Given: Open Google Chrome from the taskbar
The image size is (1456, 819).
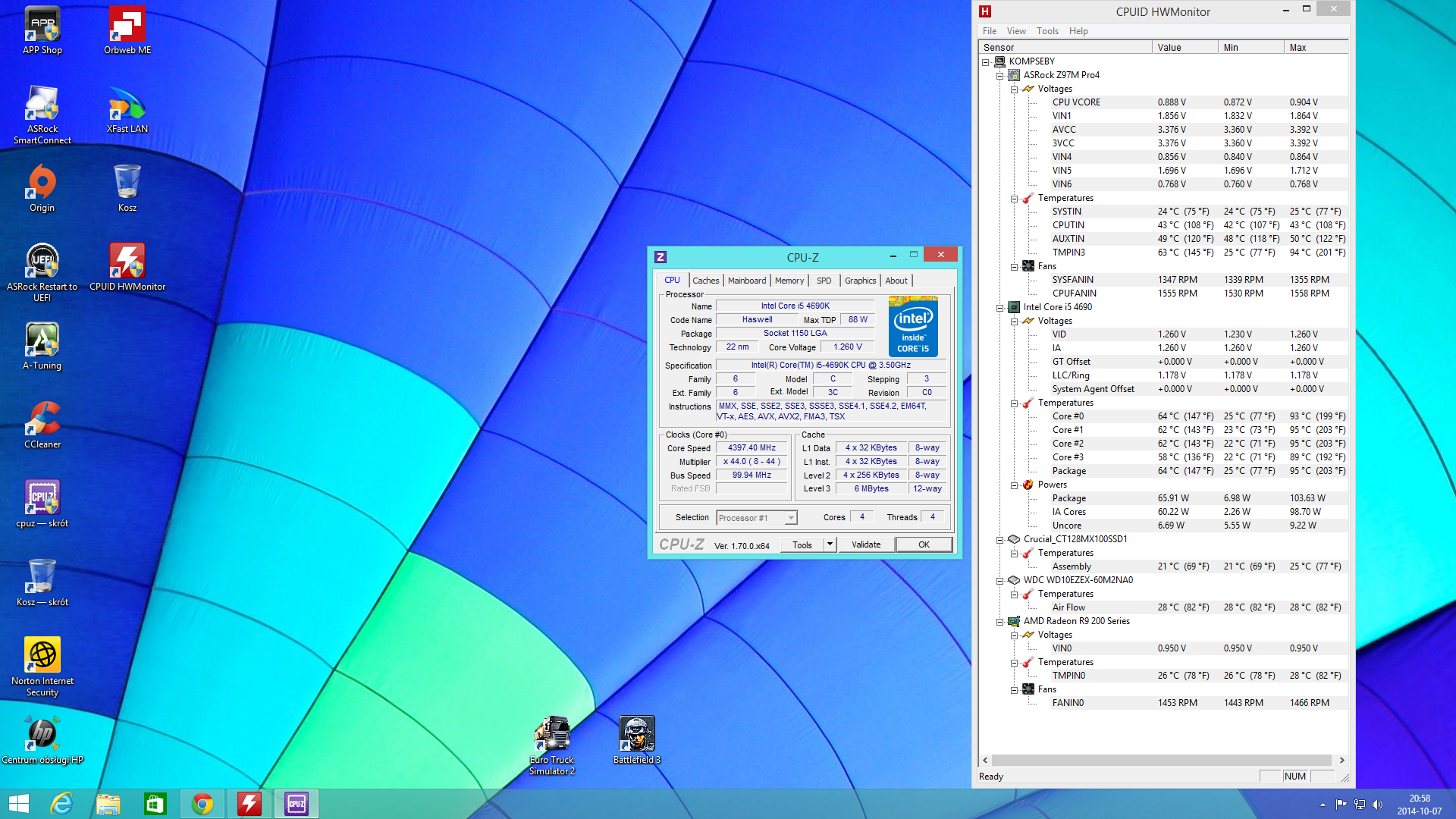Looking at the screenshot, I should 202,803.
